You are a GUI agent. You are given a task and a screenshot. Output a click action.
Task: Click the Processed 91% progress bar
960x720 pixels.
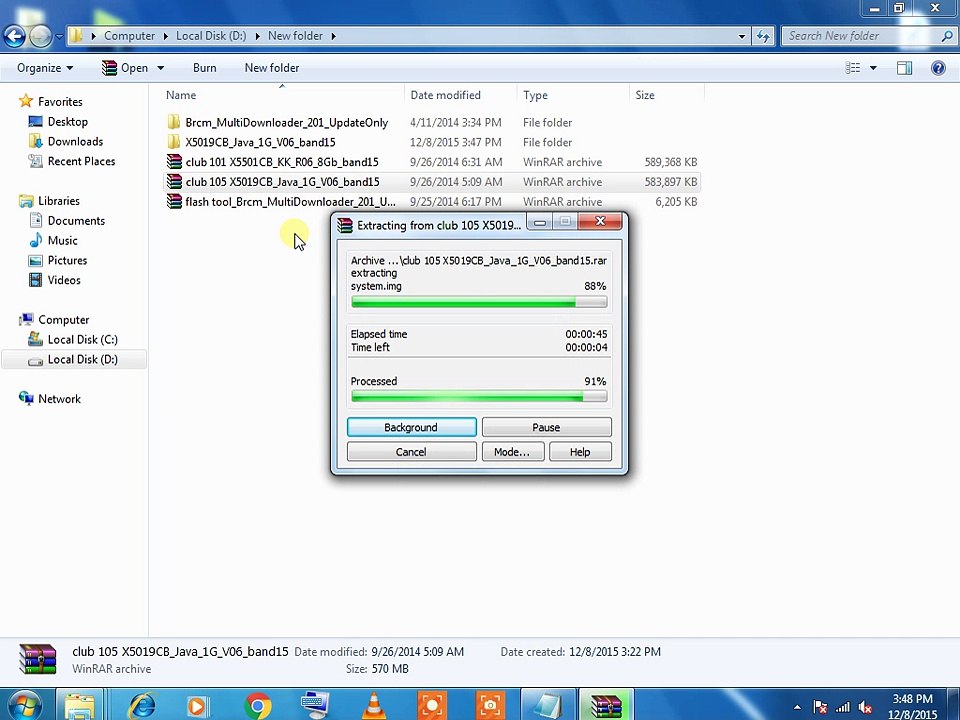click(x=479, y=397)
